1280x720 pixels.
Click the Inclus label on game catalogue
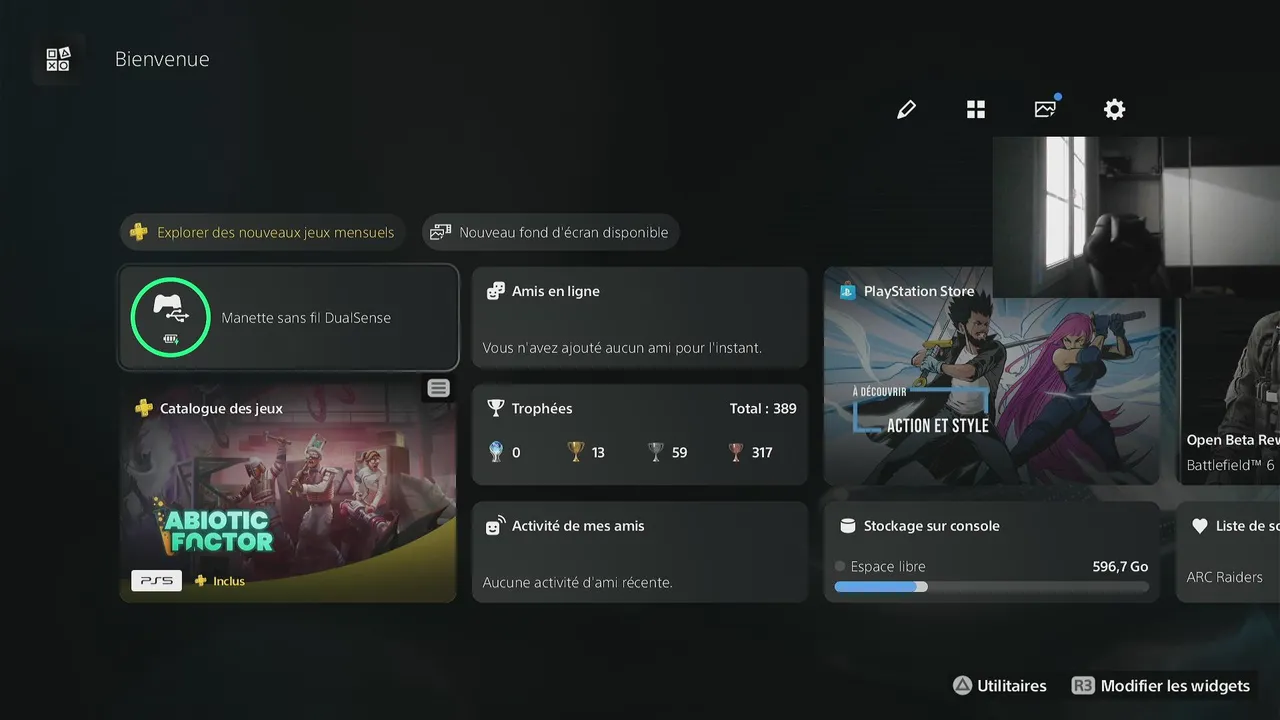pos(229,581)
